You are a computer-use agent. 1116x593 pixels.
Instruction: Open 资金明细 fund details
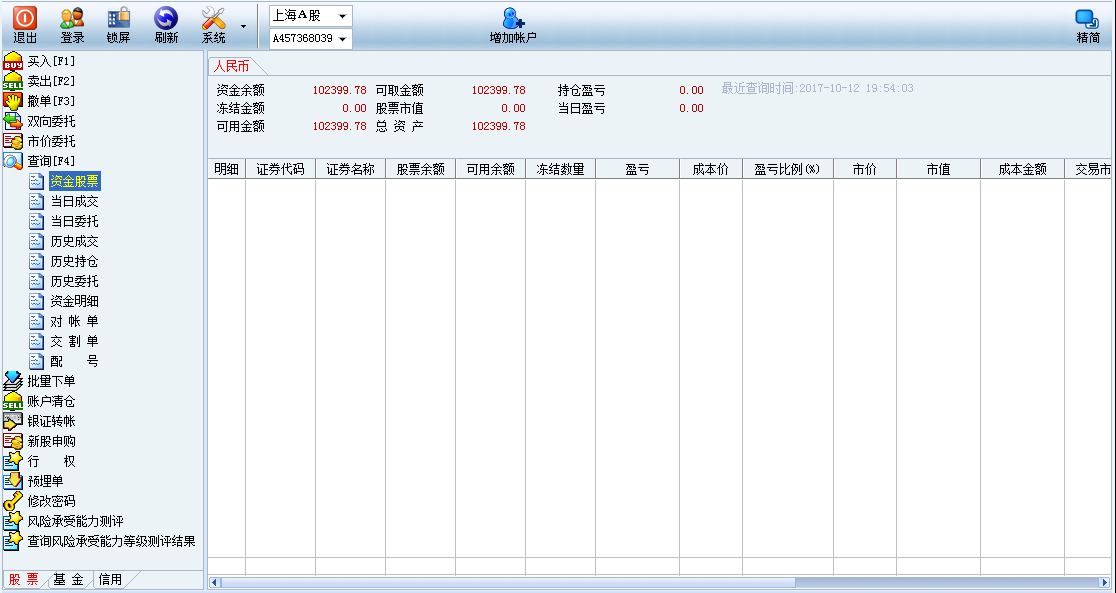[x=74, y=301]
